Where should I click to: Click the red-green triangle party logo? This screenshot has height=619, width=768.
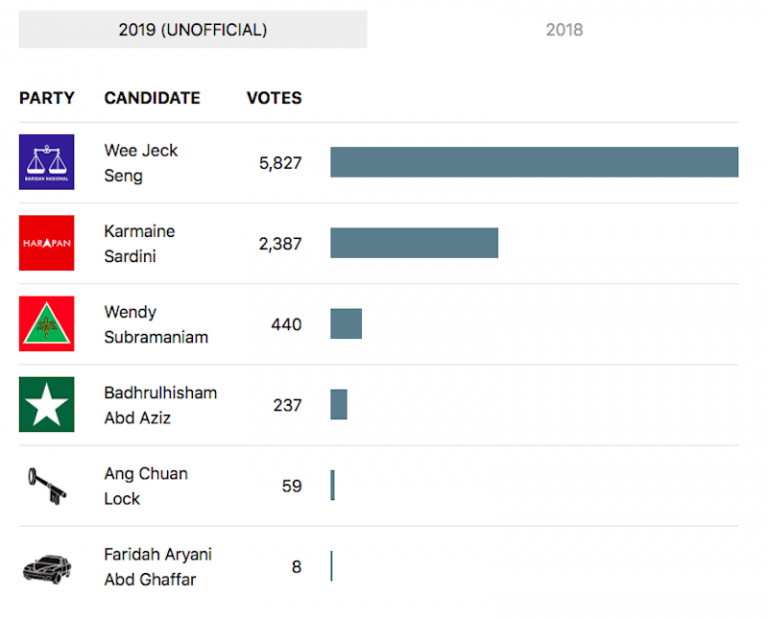point(46,324)
